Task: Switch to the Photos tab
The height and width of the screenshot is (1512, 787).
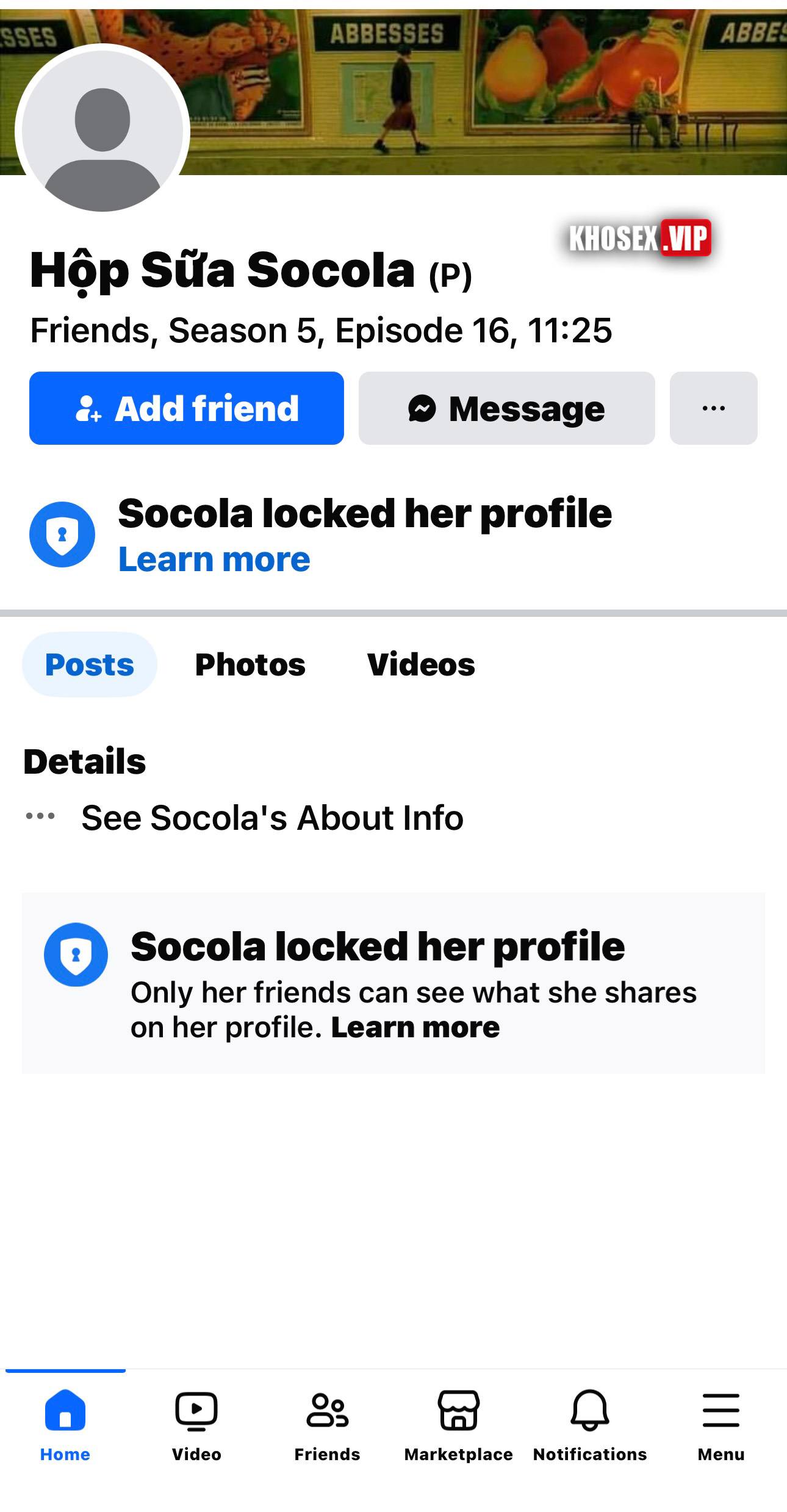Action: (x=250, y=664)
